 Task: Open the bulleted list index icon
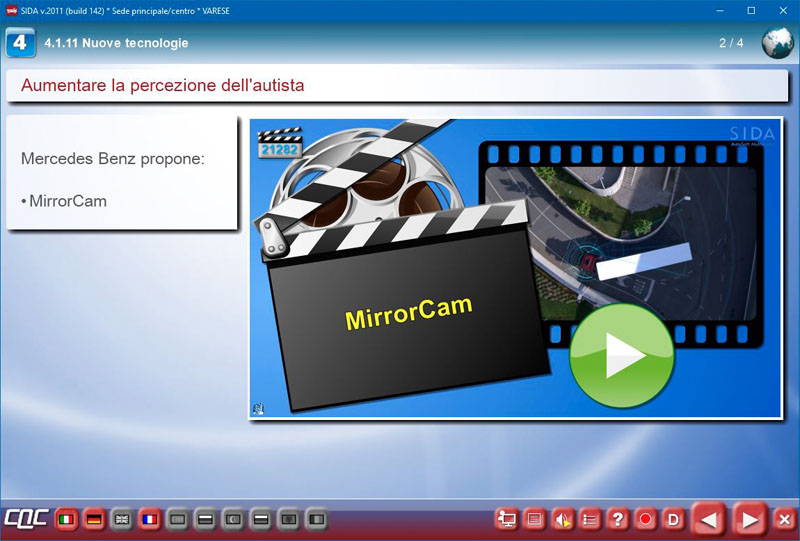[x=590, y=519]
